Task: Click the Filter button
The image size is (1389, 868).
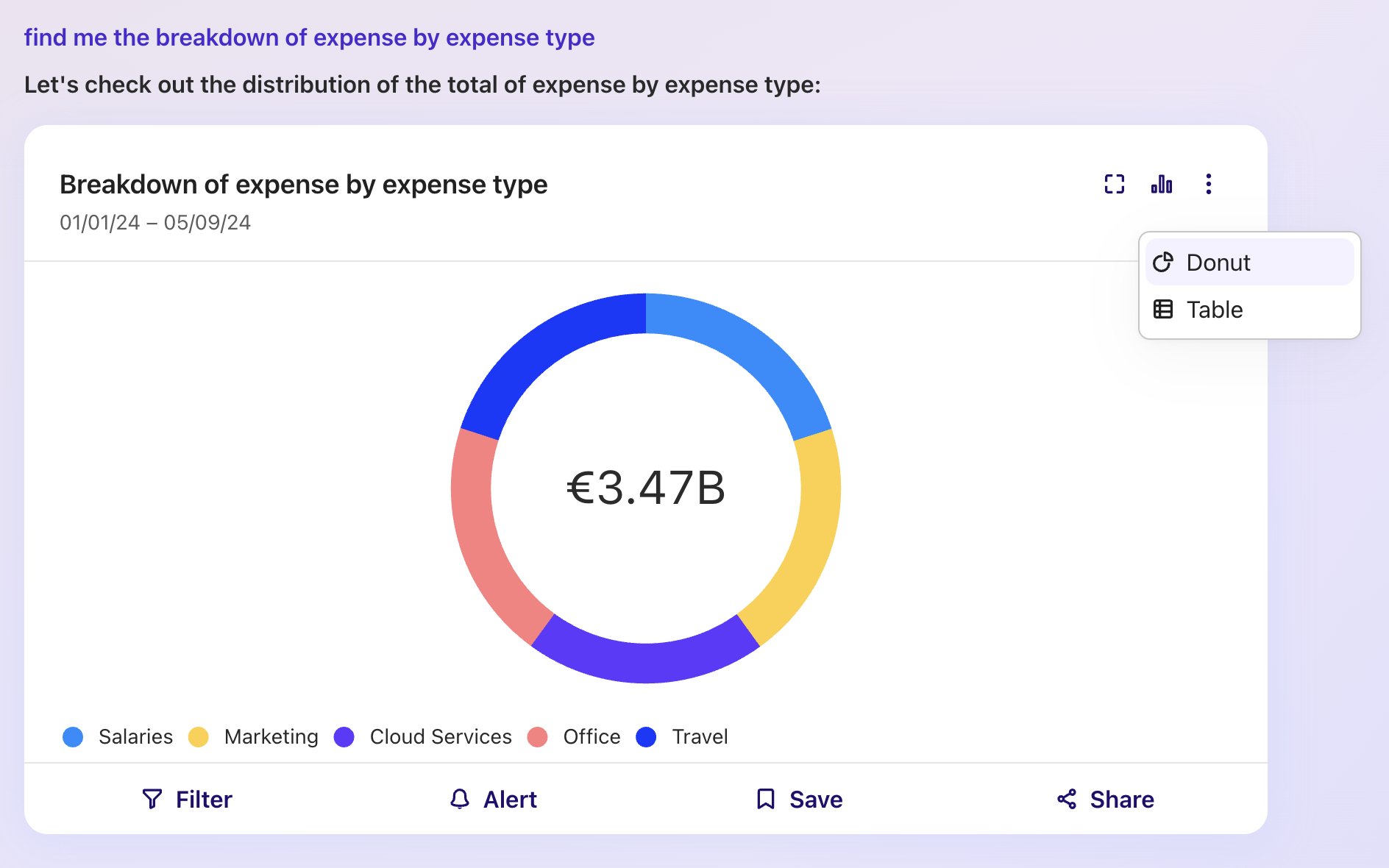Action: click(x=187, y=799)
